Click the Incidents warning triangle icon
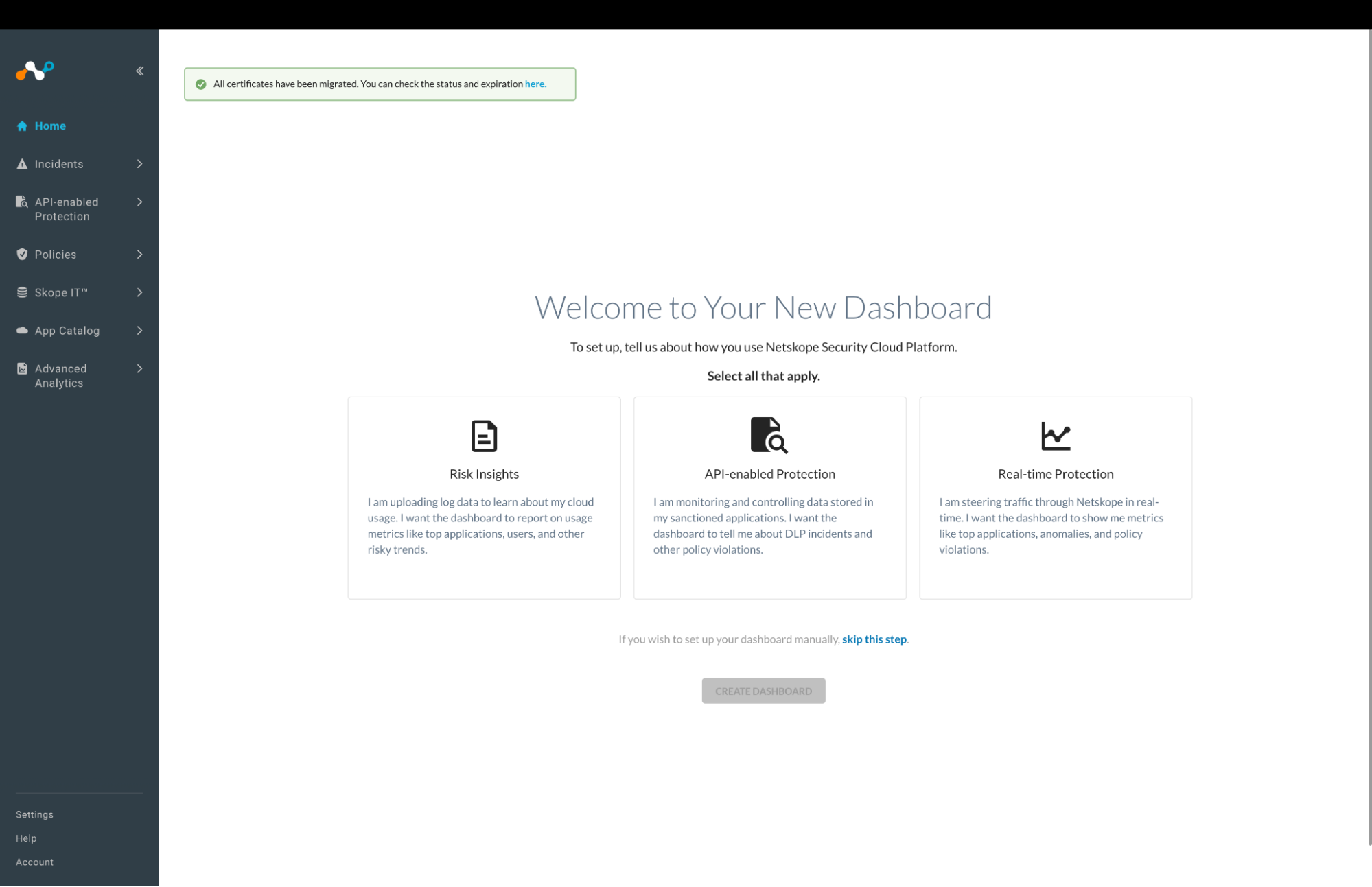Image resolution: width=1372 pixels, height=887 pixels. click(x=22, y=164)
